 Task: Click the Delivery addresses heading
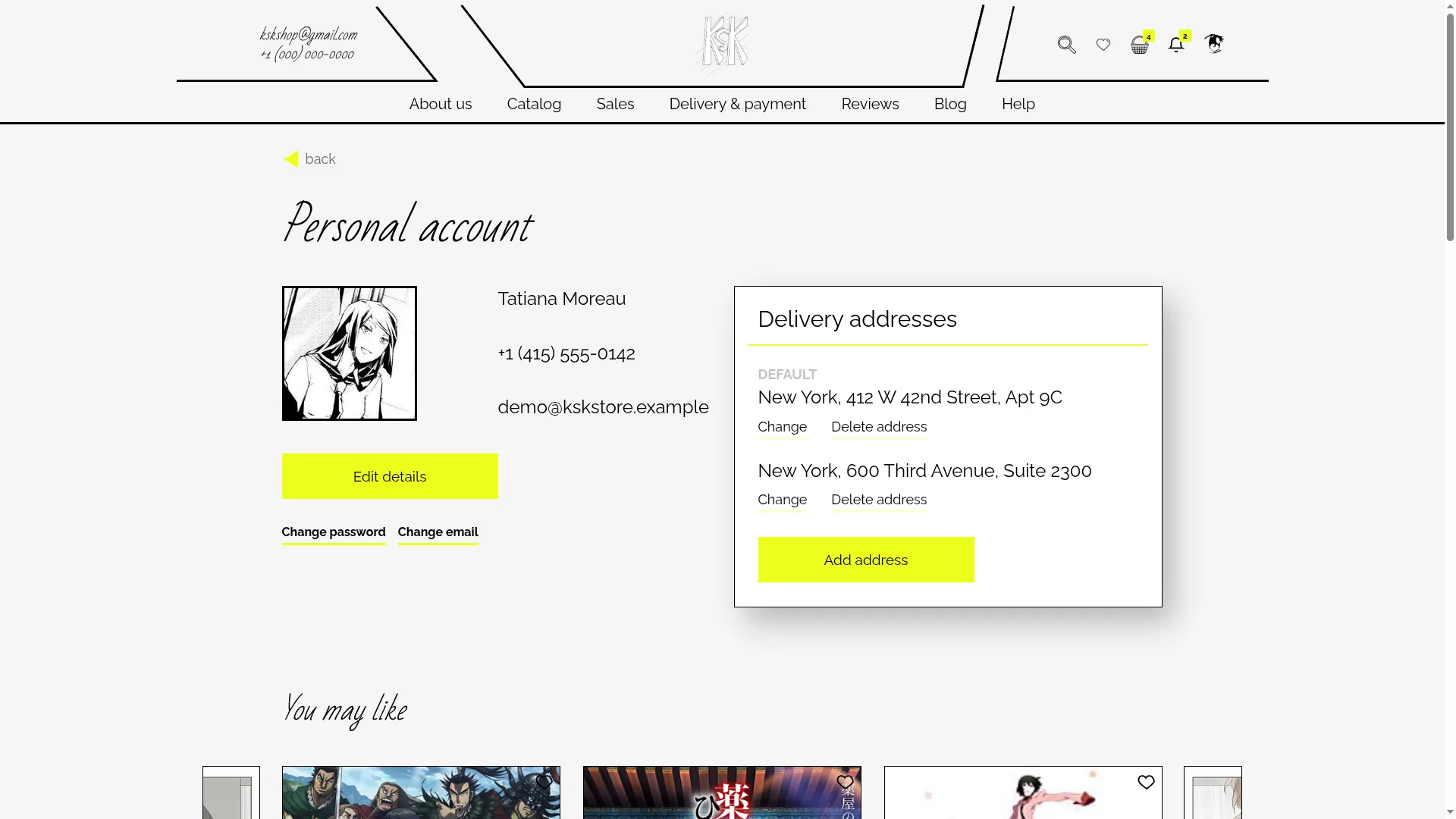click(x=858, y=319)
